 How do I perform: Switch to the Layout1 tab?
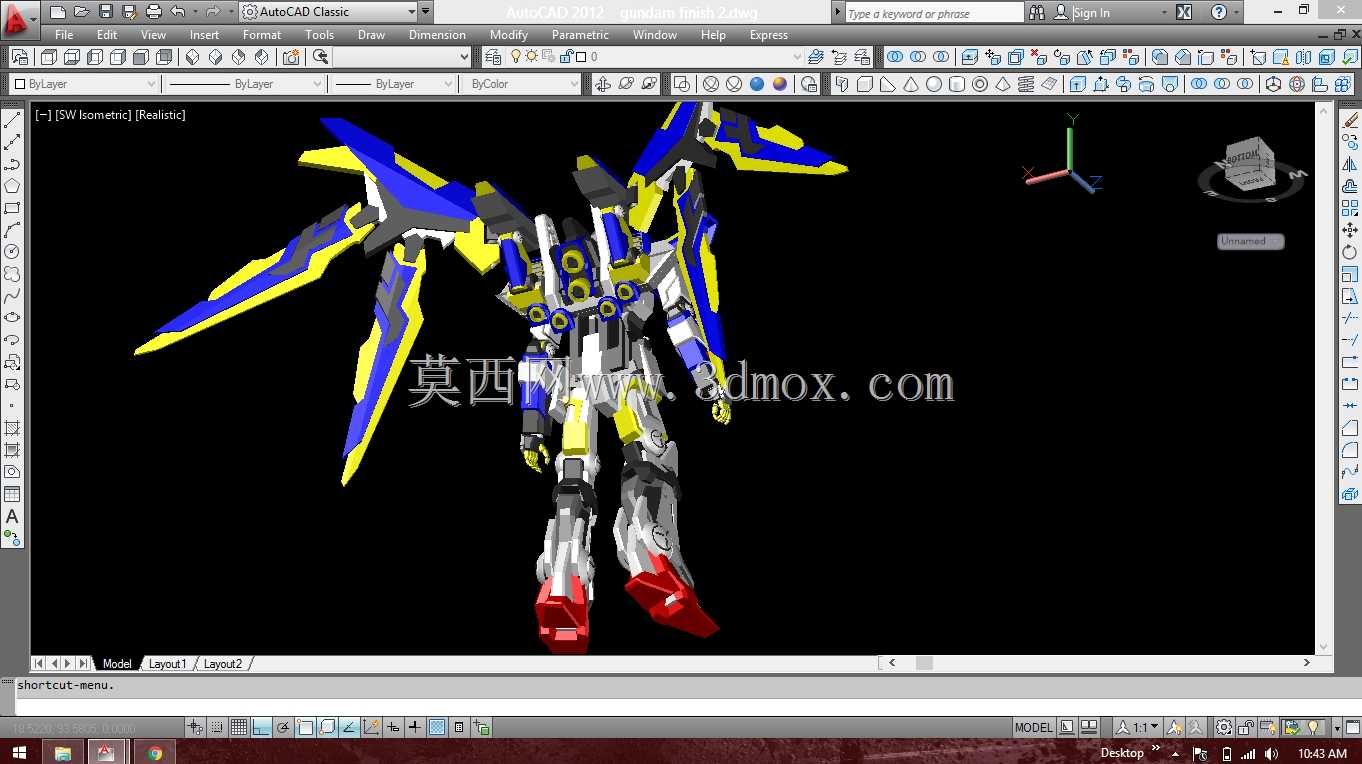click(x=168, y=664)
